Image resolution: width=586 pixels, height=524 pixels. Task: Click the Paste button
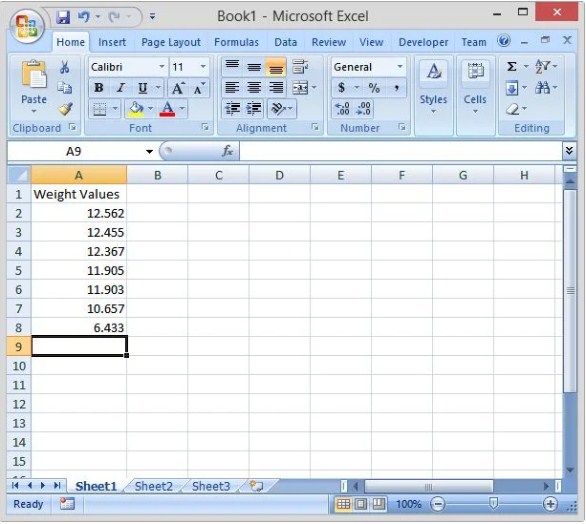click(x=34, y=86)
